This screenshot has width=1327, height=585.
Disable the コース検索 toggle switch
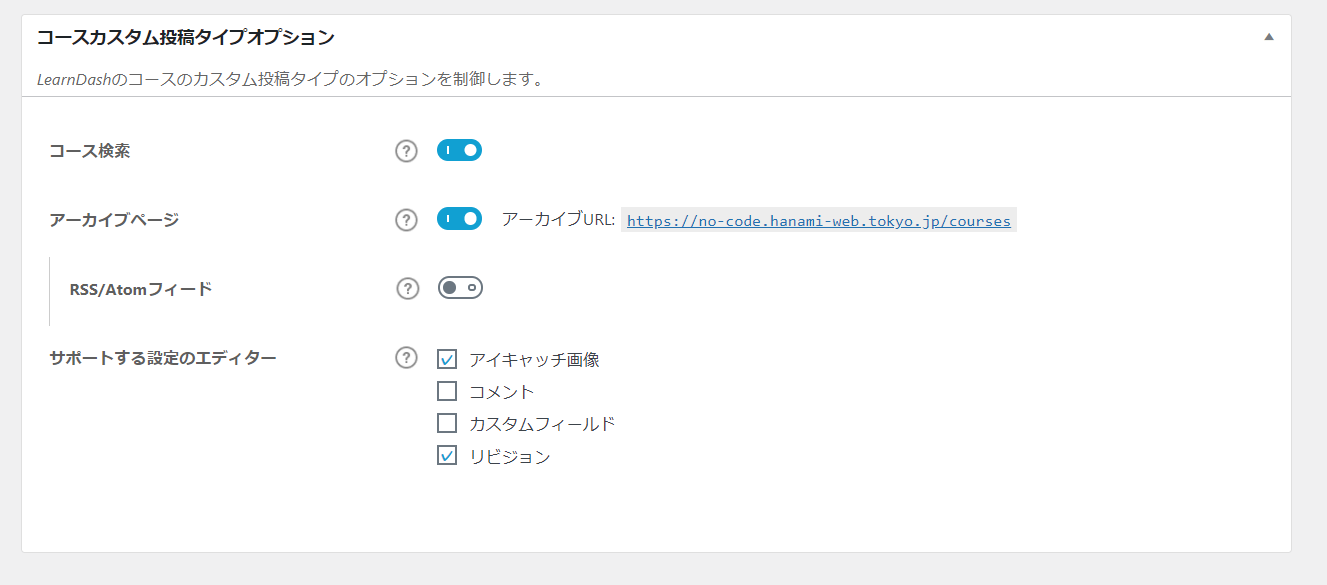(x=459, y=150)
